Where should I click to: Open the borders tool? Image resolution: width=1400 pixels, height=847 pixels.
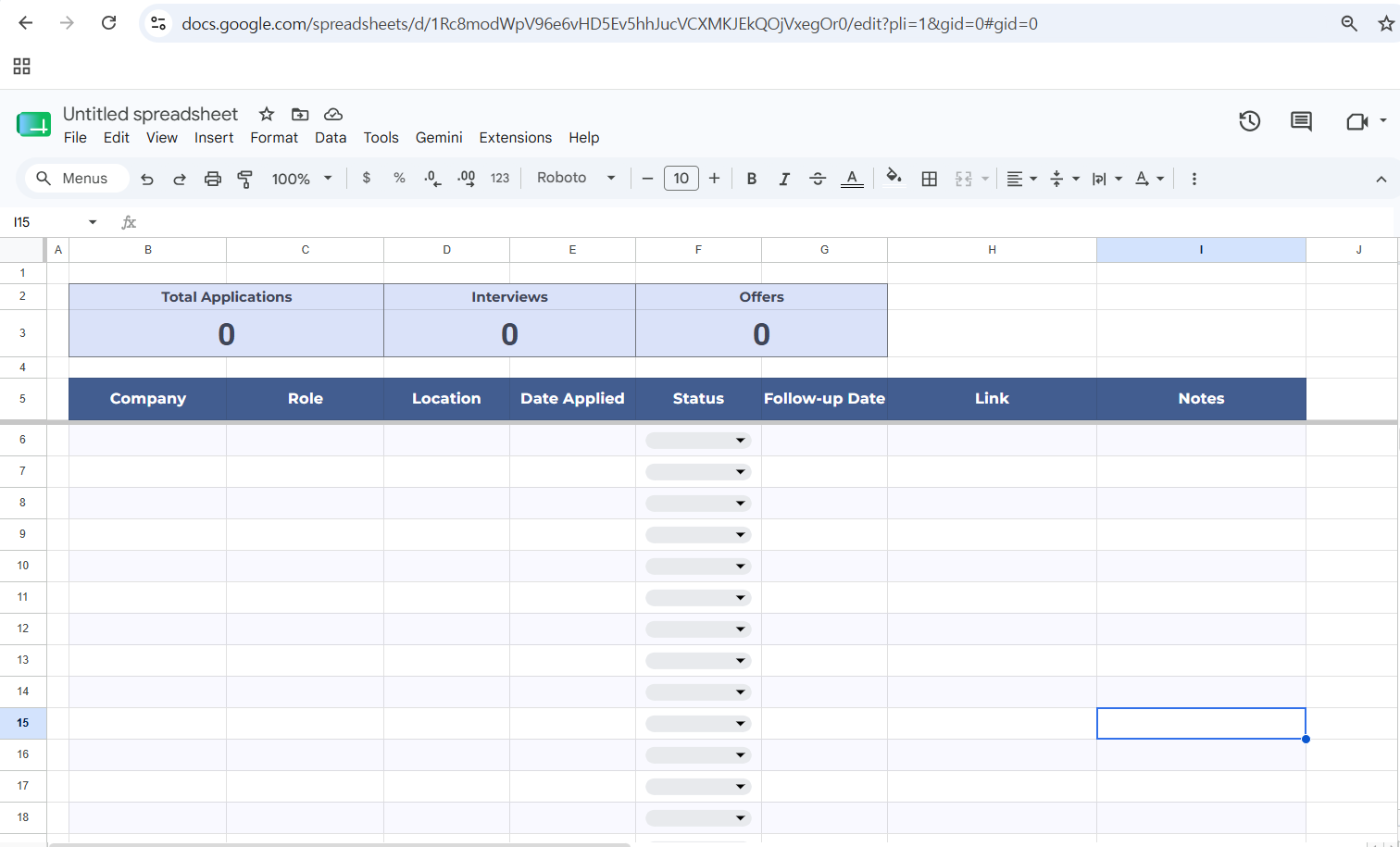pyautogui.click(x=930, y=179)
